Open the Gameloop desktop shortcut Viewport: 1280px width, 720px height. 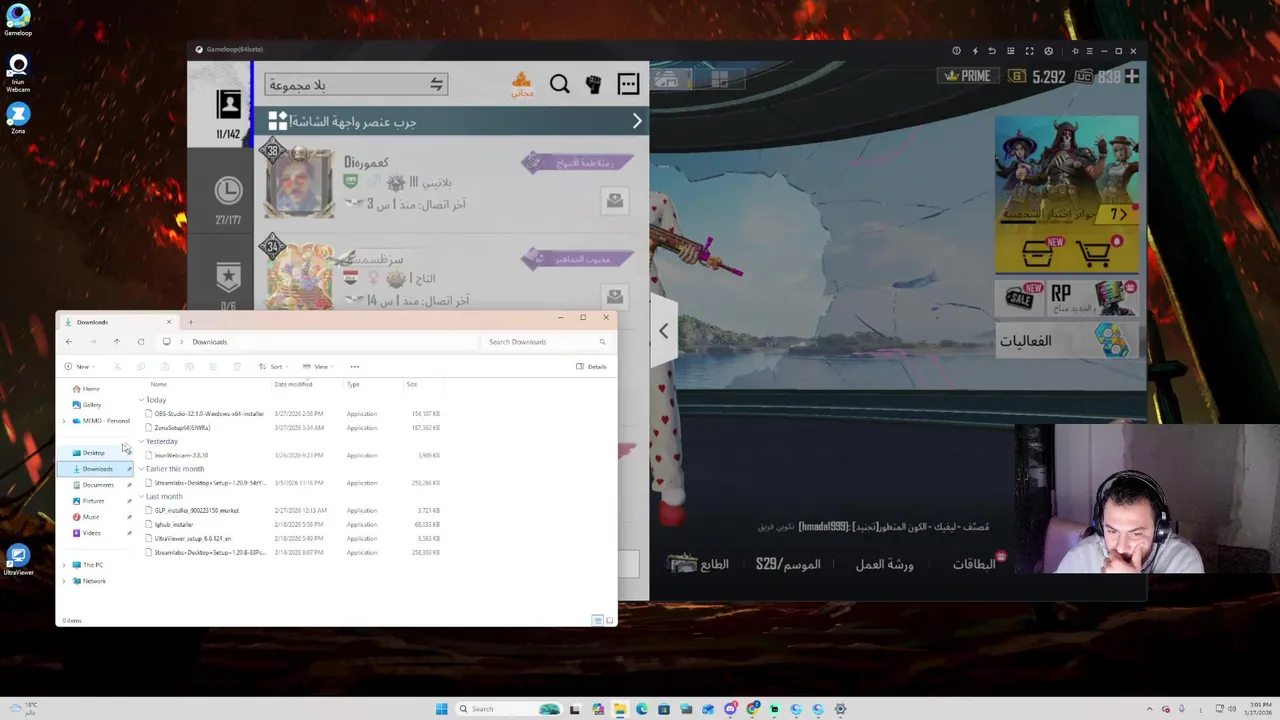tap(18, 19)
